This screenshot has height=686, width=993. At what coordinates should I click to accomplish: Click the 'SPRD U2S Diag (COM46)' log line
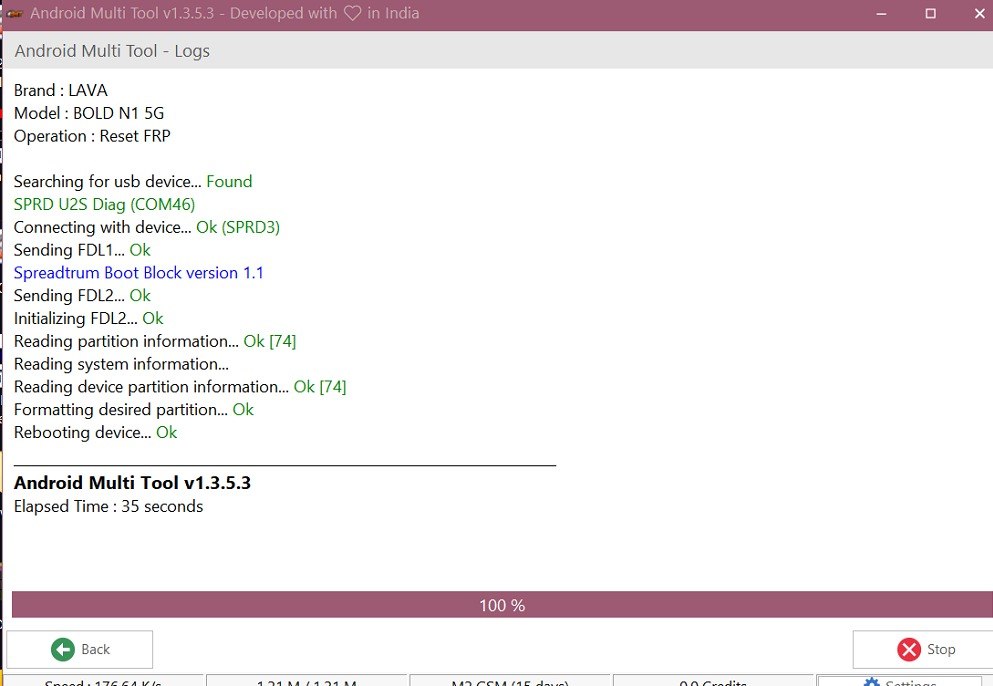click(x=104, y=204)
